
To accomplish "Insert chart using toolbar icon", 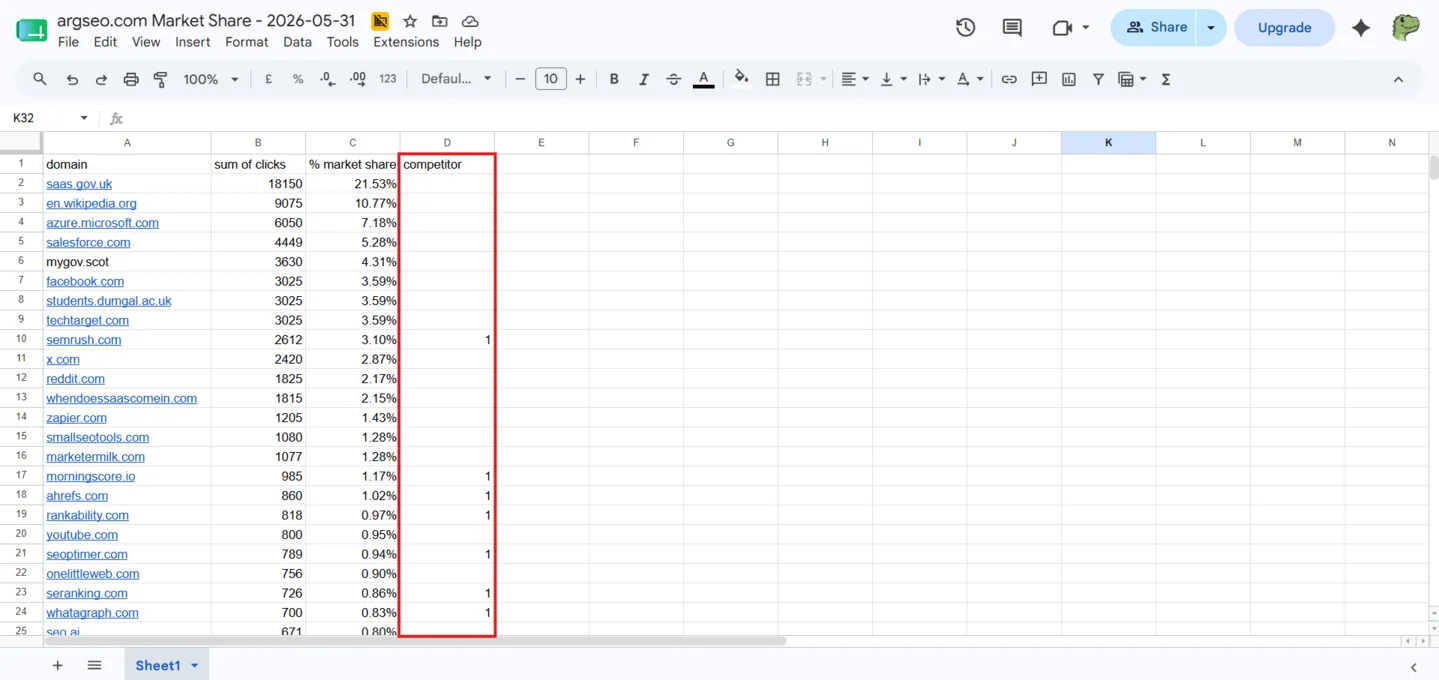I will point(1069,79).
